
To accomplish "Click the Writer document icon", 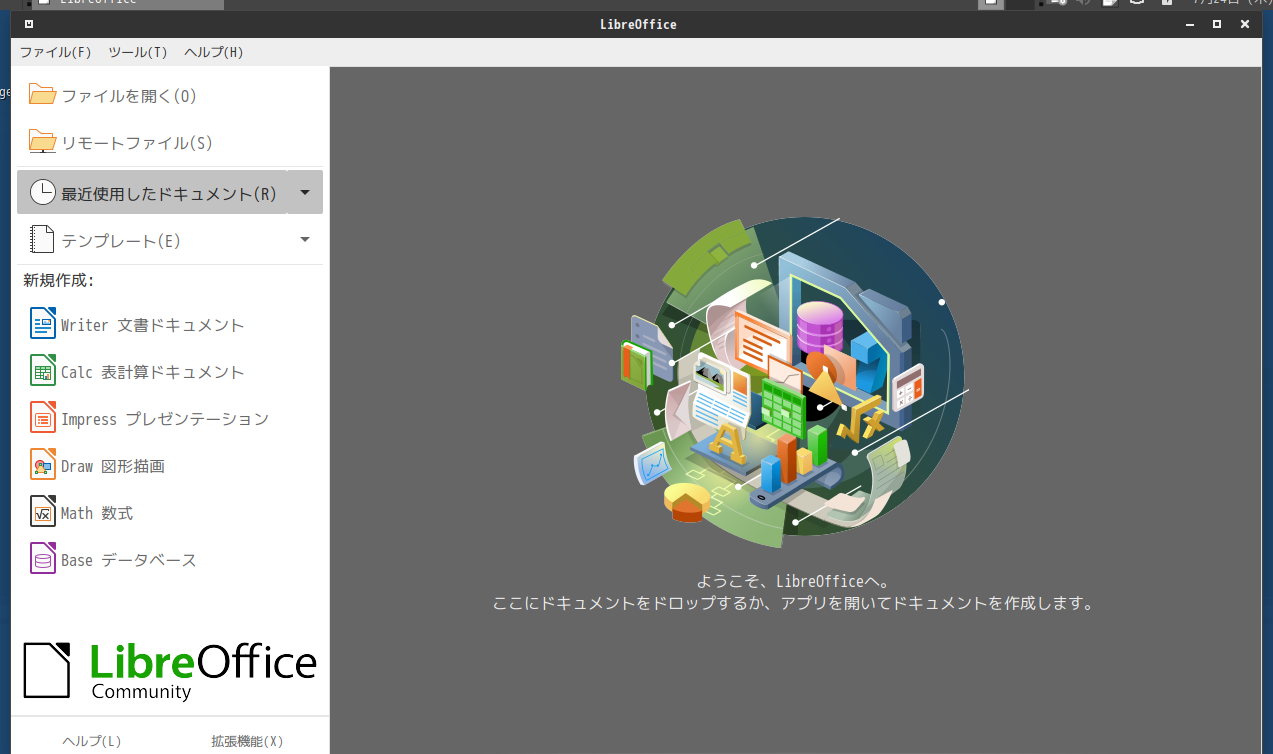I will 43,324.
